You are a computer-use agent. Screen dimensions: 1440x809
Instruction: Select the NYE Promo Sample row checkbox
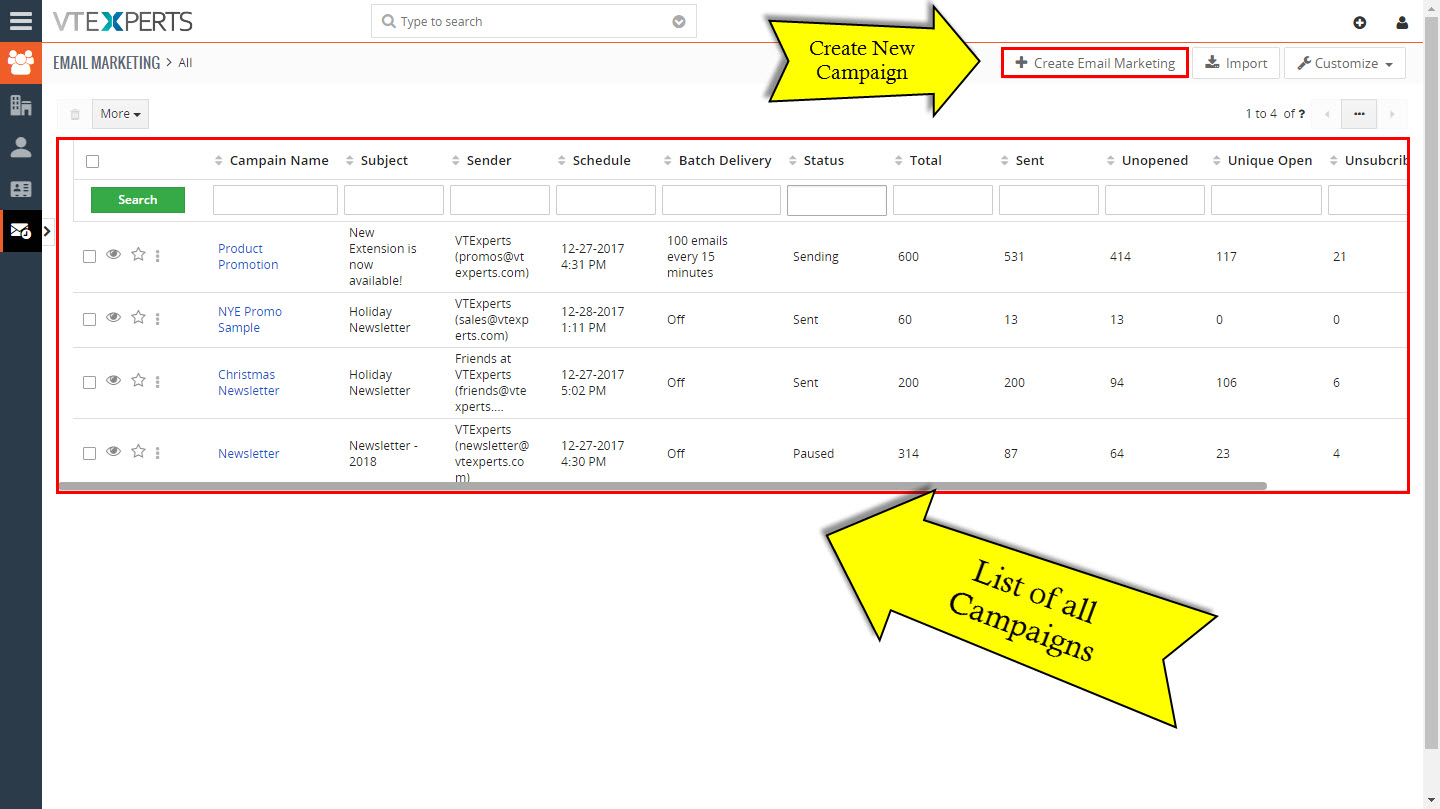(89, 320)
